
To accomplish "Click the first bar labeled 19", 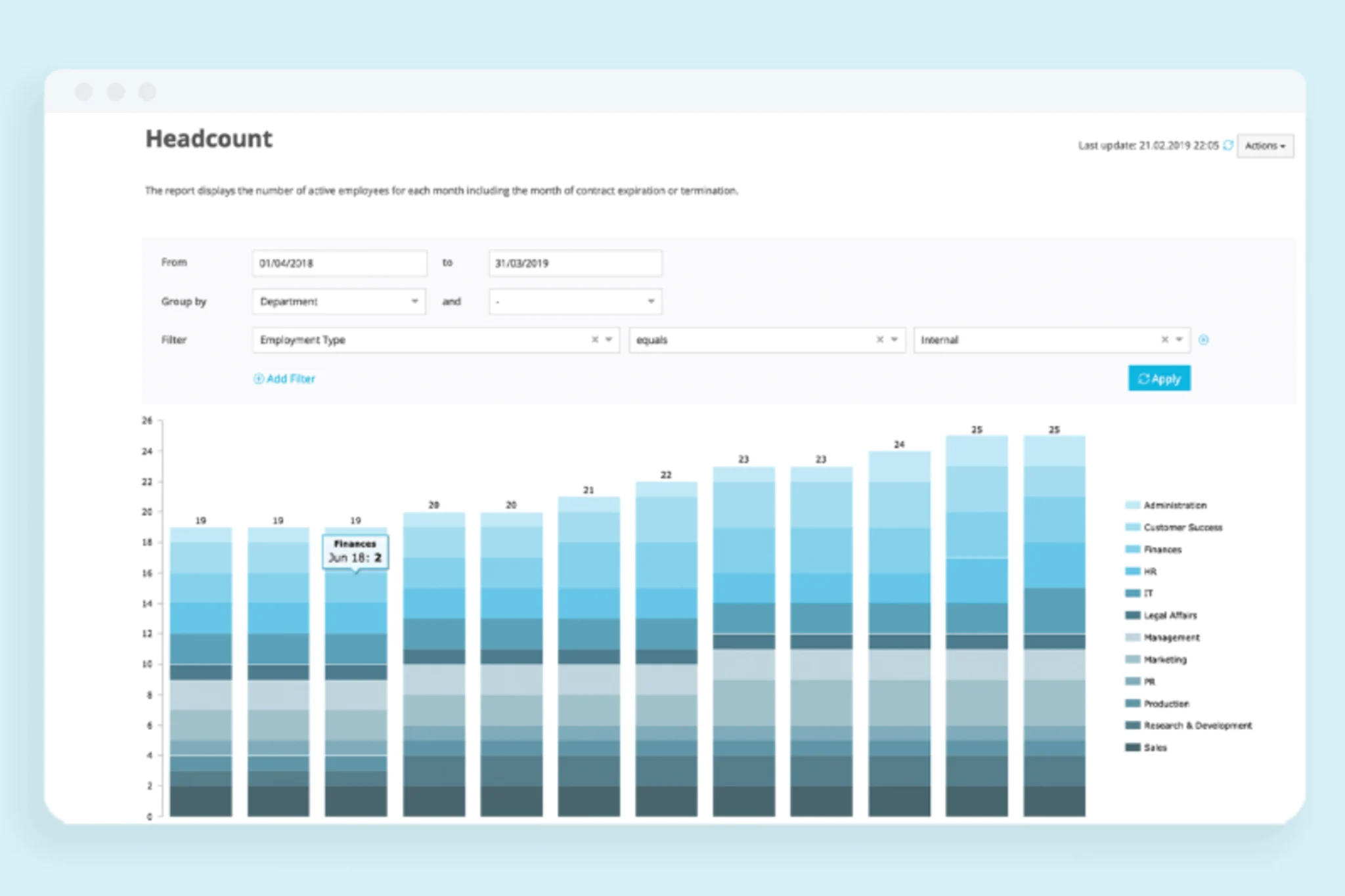I will coord(200,672).
